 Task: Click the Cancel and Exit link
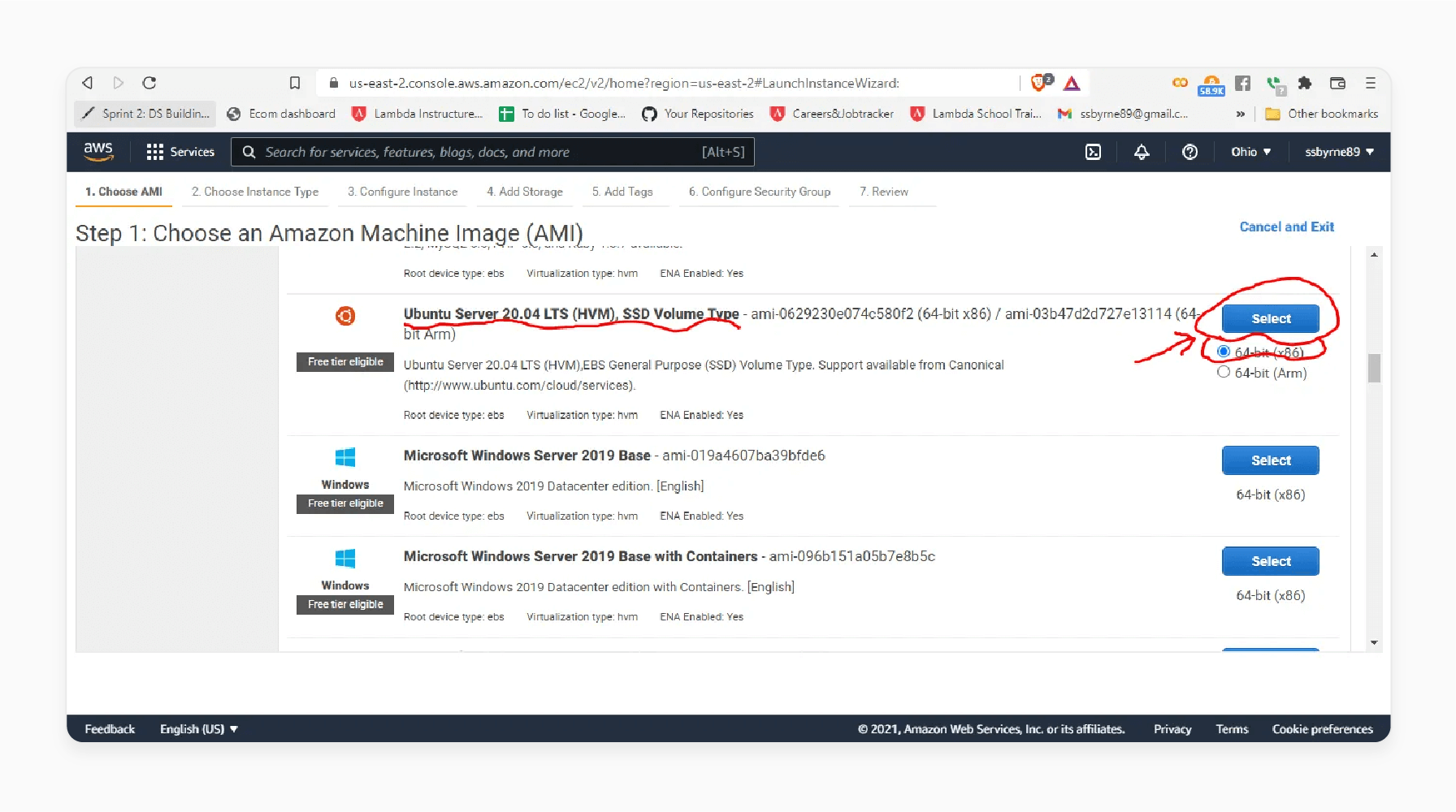(1287, 227)
